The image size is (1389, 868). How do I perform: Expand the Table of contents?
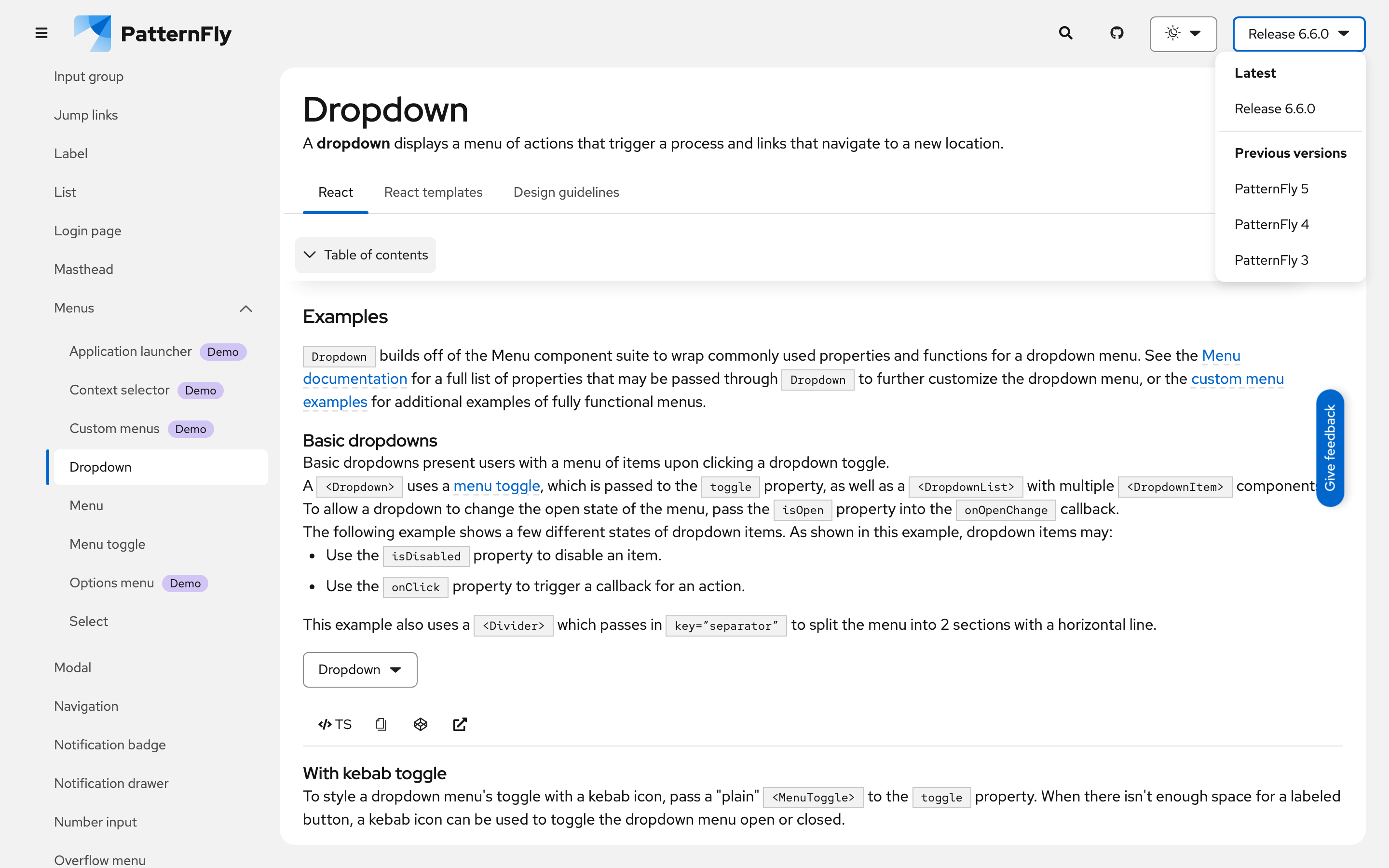pyautogui.click(x=366, y=255)
